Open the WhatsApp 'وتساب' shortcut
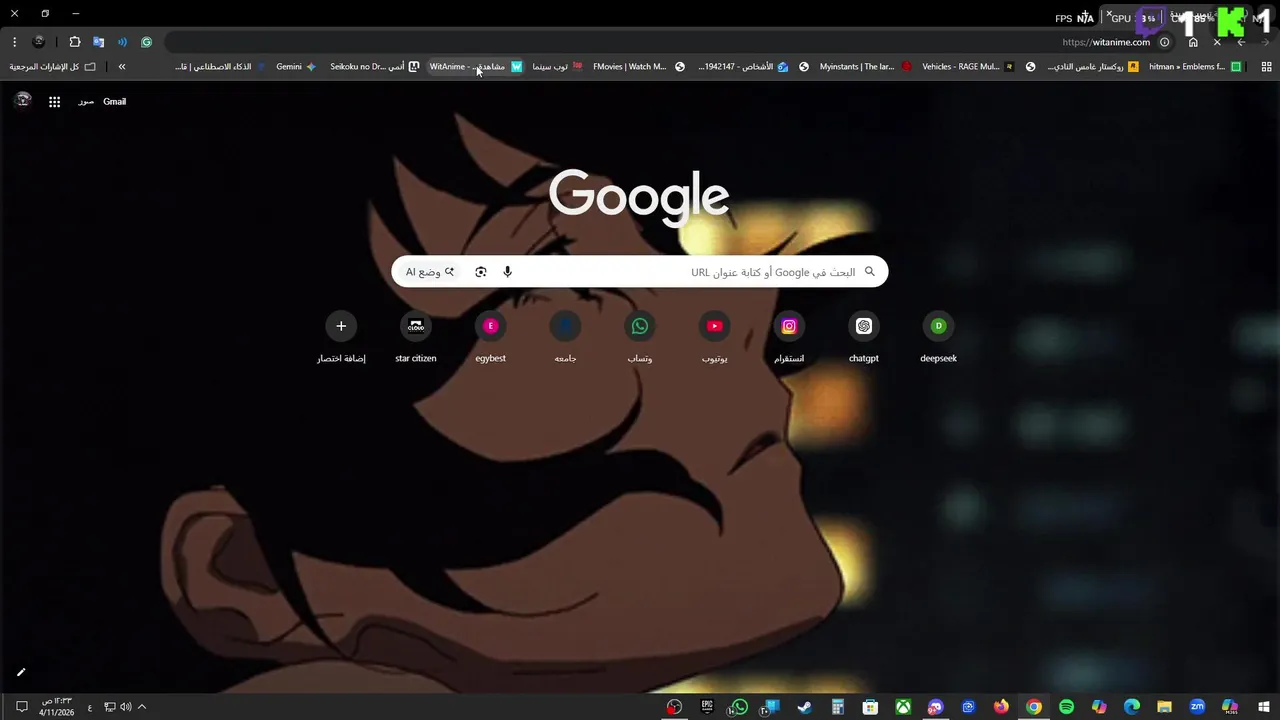 (640, 337)
